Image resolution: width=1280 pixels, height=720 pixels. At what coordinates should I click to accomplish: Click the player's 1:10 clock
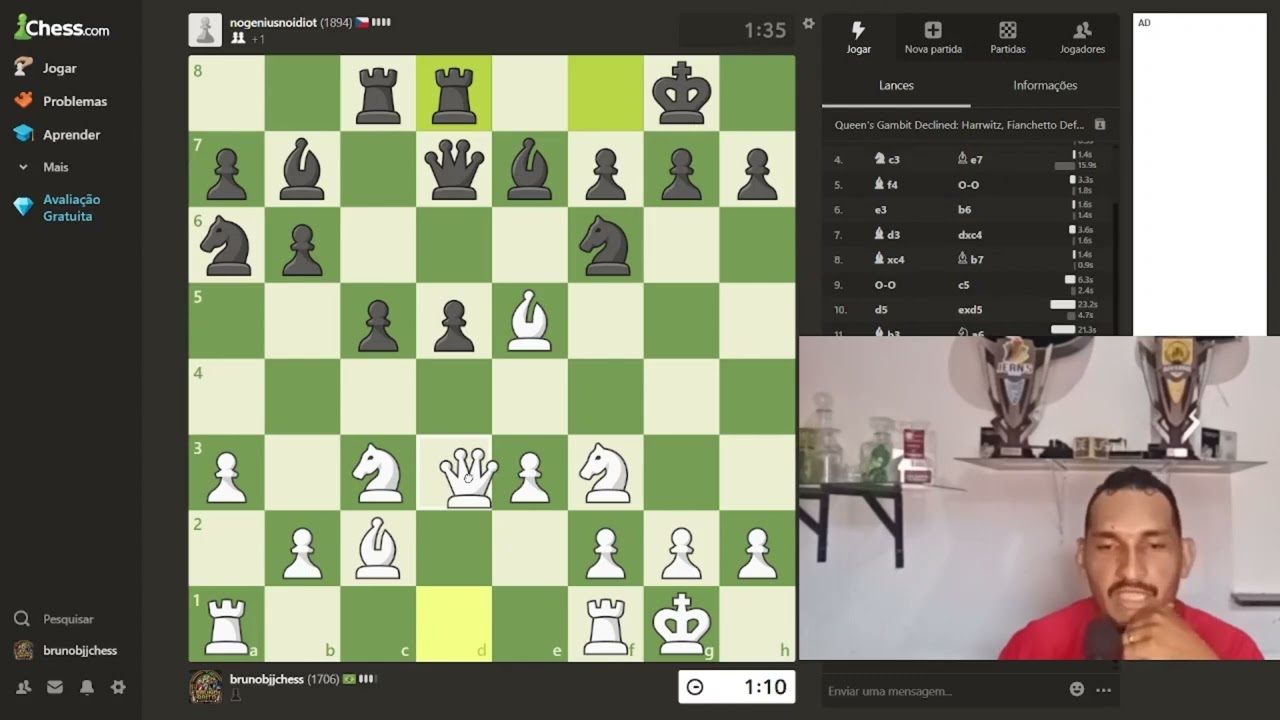pyautogui.click(x=737, y=687)
